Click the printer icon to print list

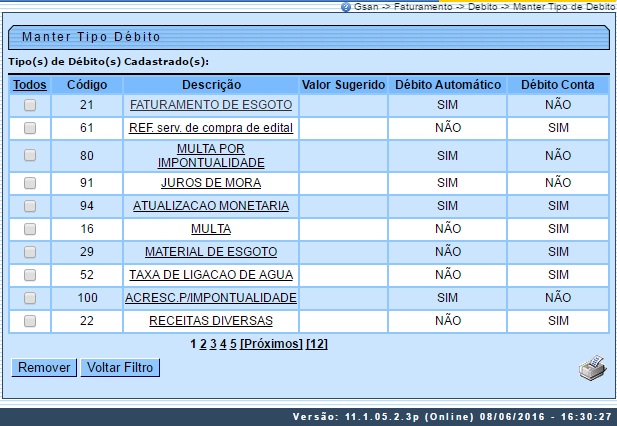point(593,368)
